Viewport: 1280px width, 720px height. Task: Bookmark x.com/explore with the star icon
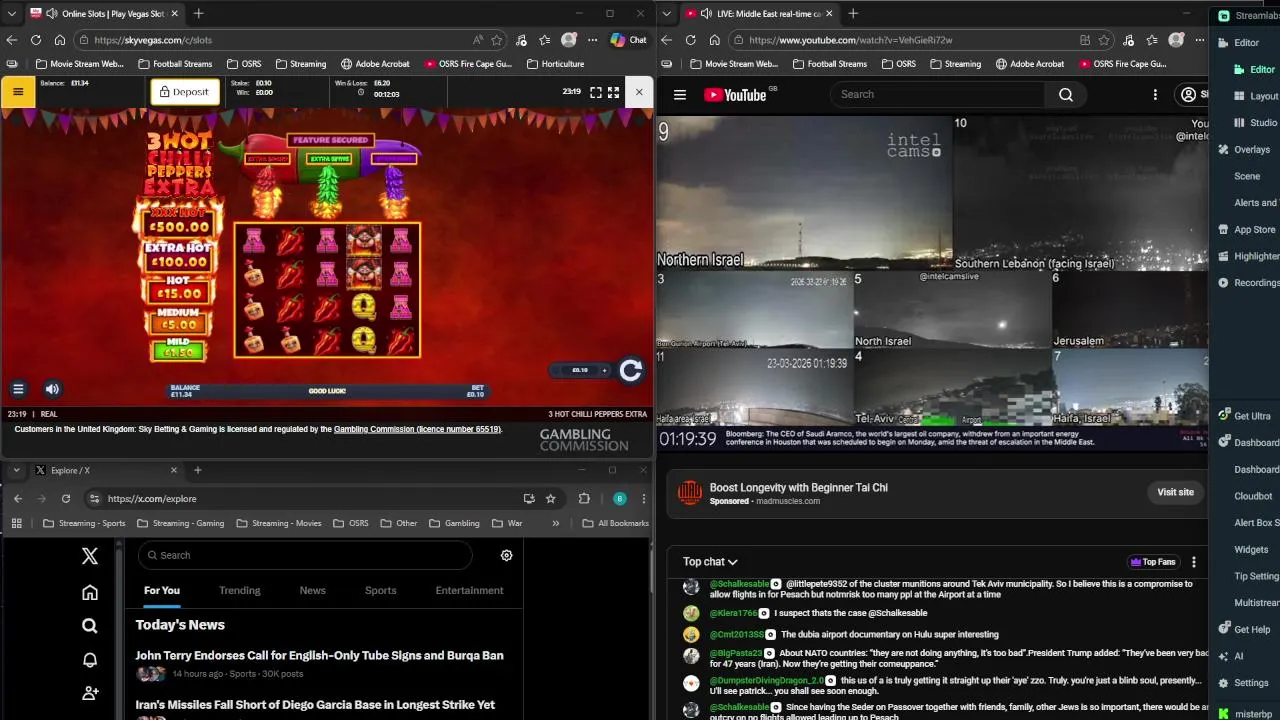pos(551,498)
